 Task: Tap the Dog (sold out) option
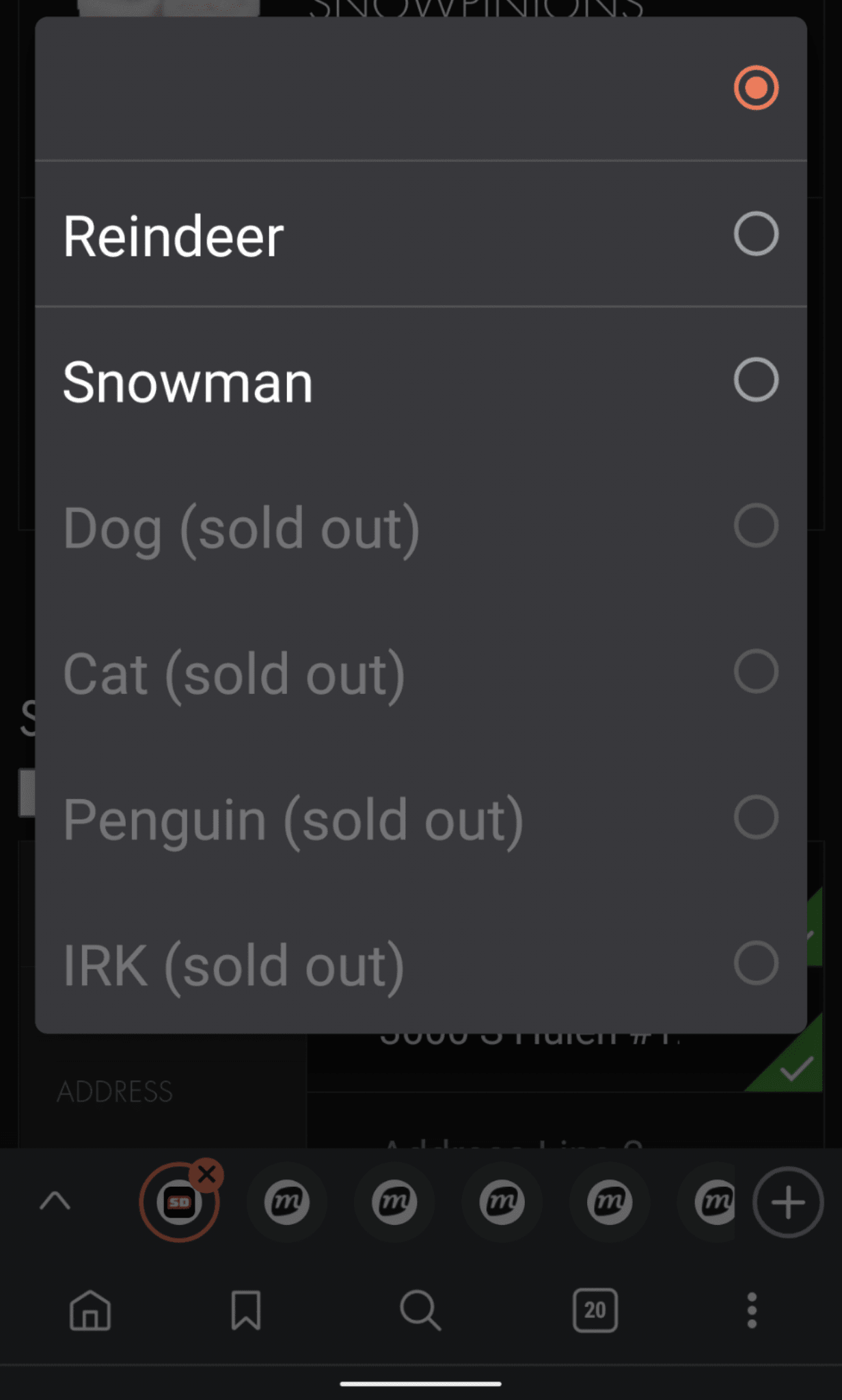[x=241, y=528]
